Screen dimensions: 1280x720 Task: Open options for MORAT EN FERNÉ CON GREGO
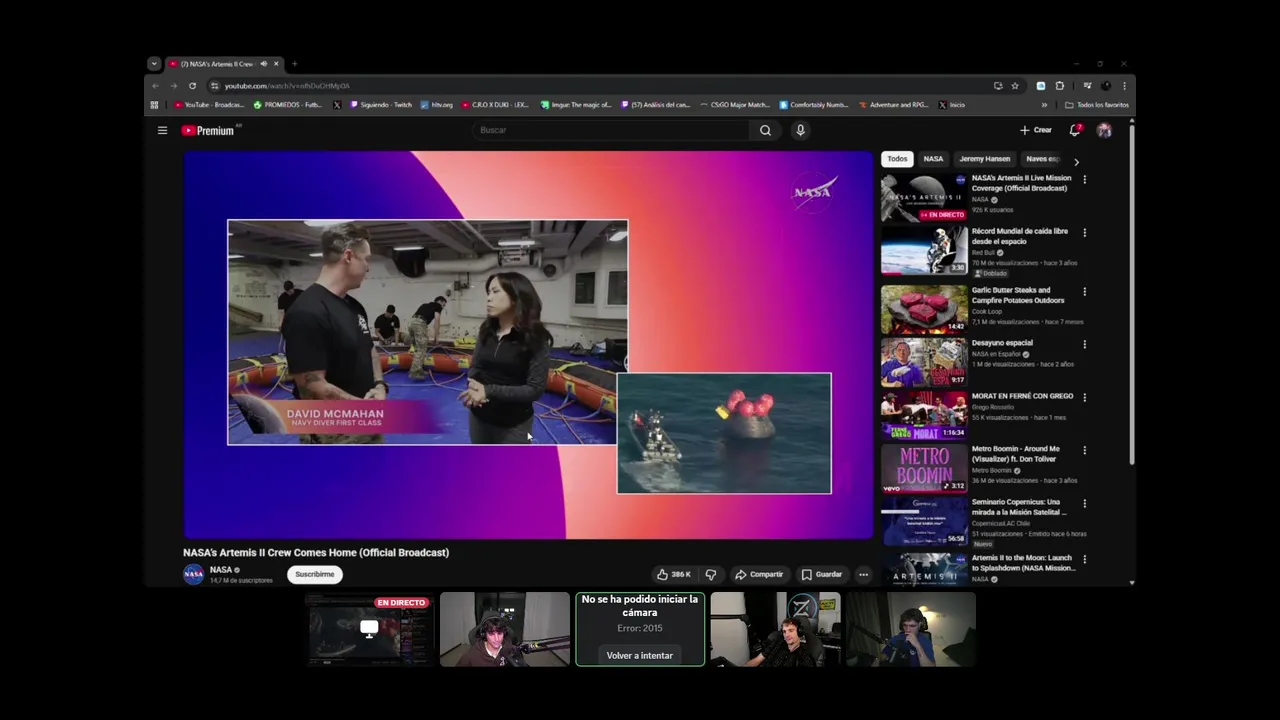(1084, 398)
